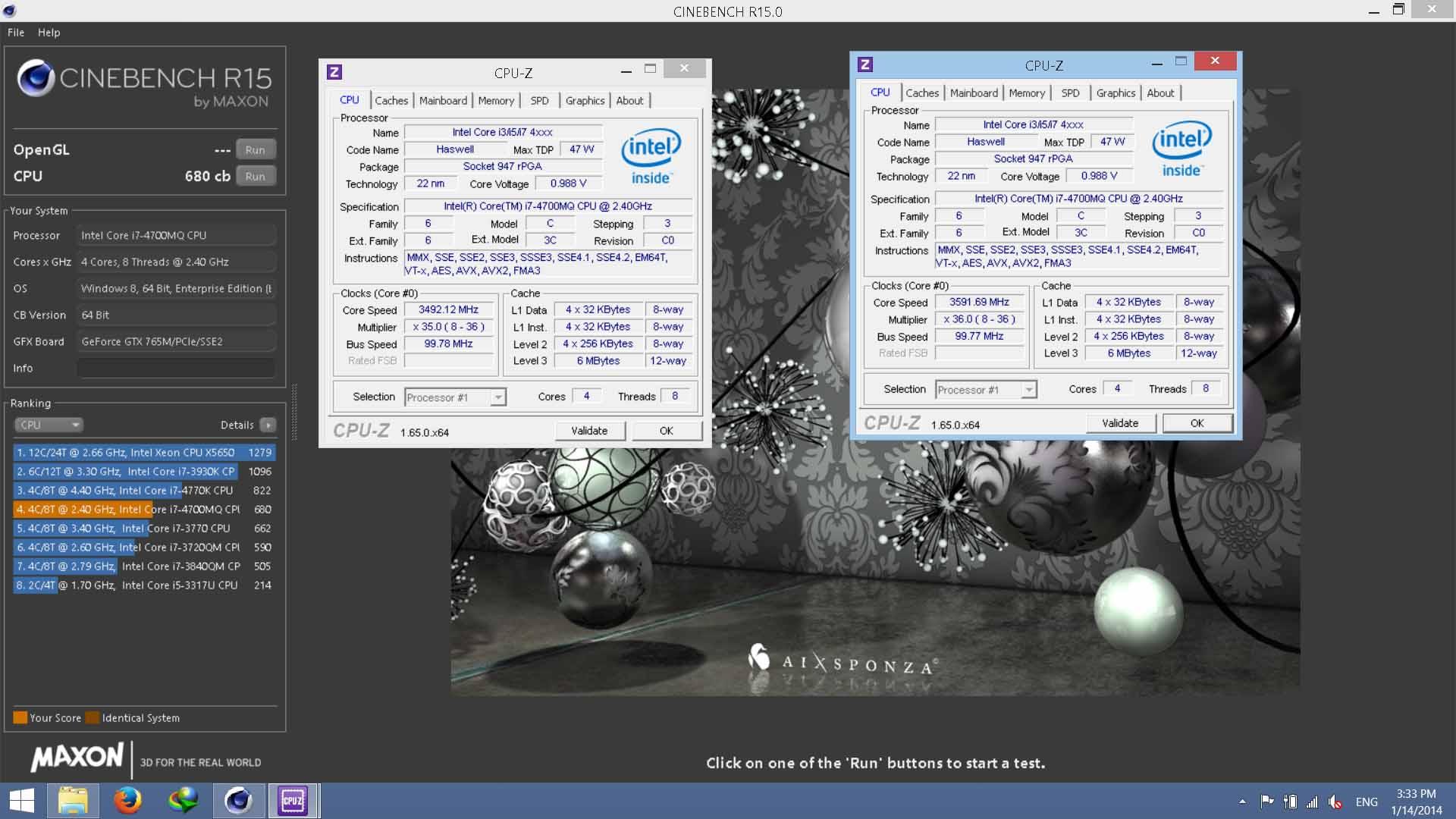Open Cinebench taskbar icon
The height and width of the screenshot is (819, 1456).
pos(238,801)
